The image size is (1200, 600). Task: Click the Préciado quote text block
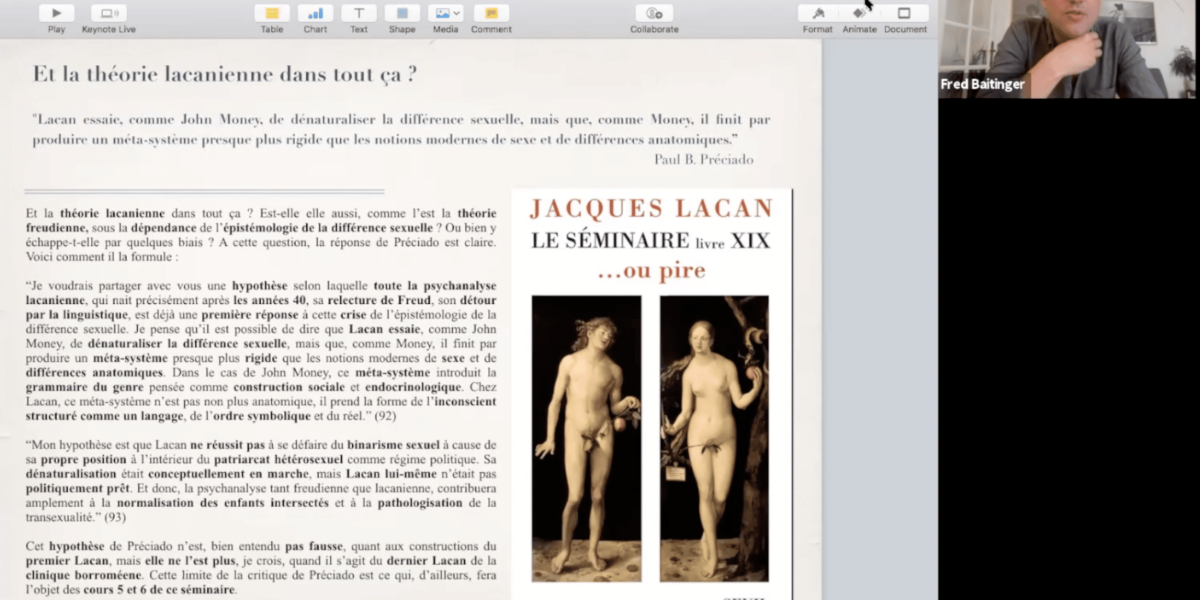pyautogui.click(x=400, y=129)
